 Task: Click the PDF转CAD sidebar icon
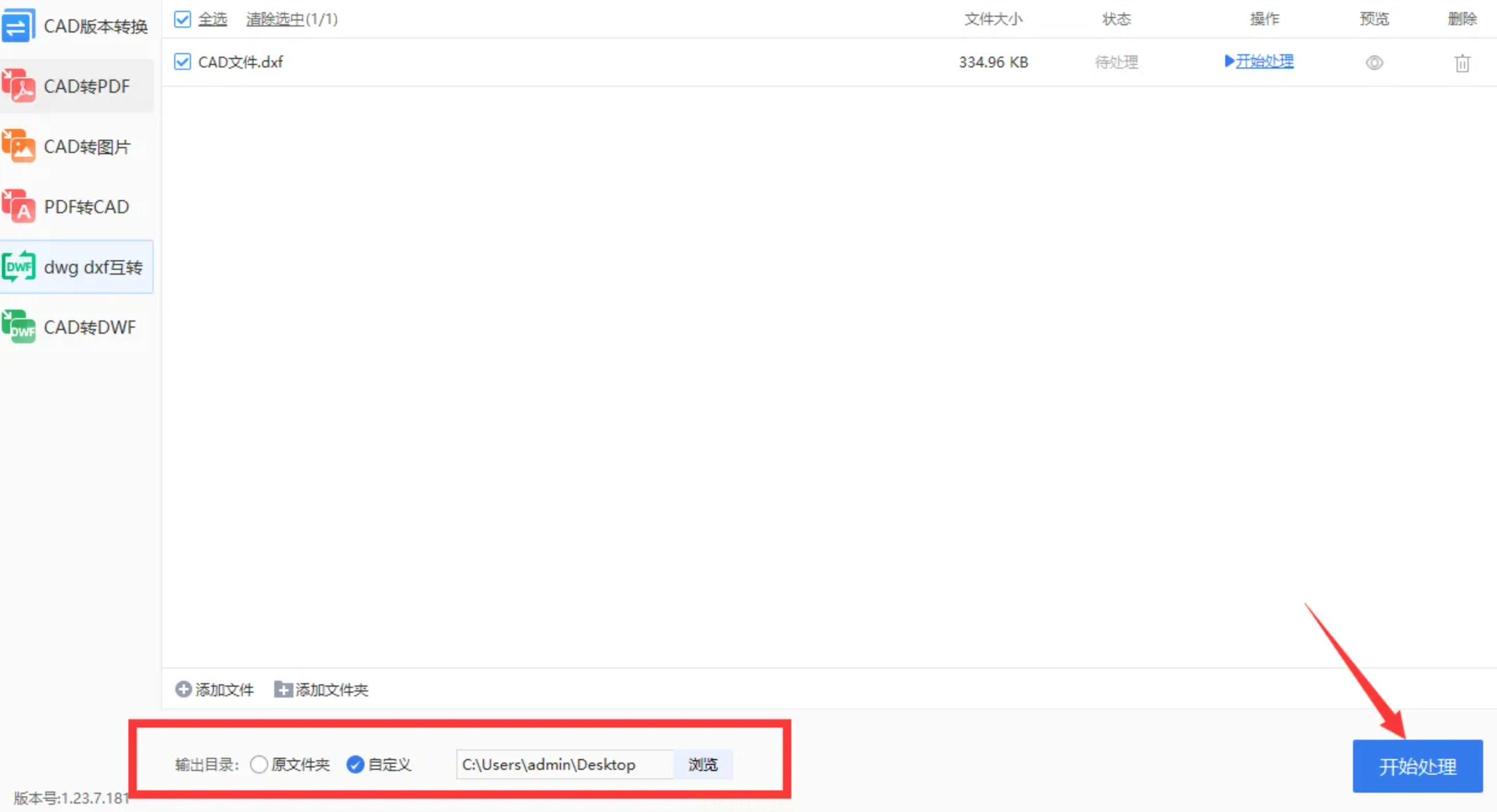point(19,207)
